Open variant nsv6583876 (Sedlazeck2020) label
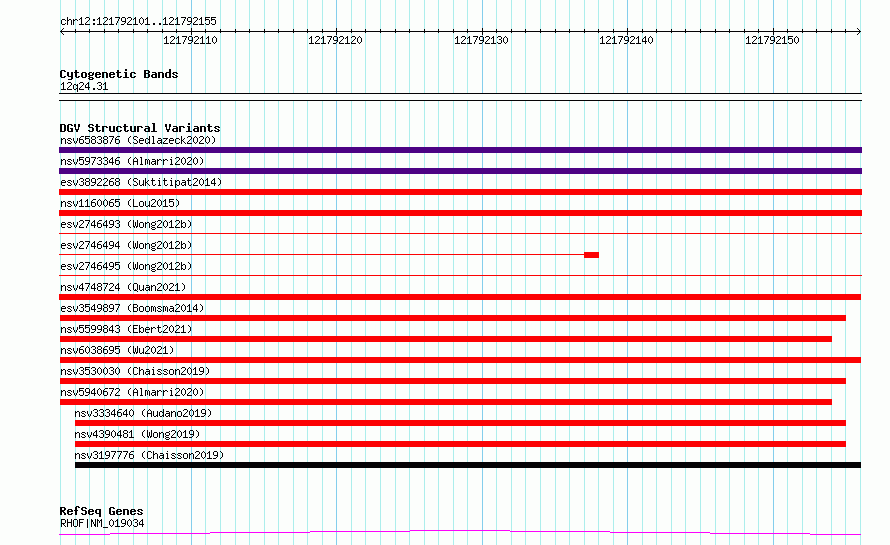Screen dimensions: 890x545 [138, 140]
